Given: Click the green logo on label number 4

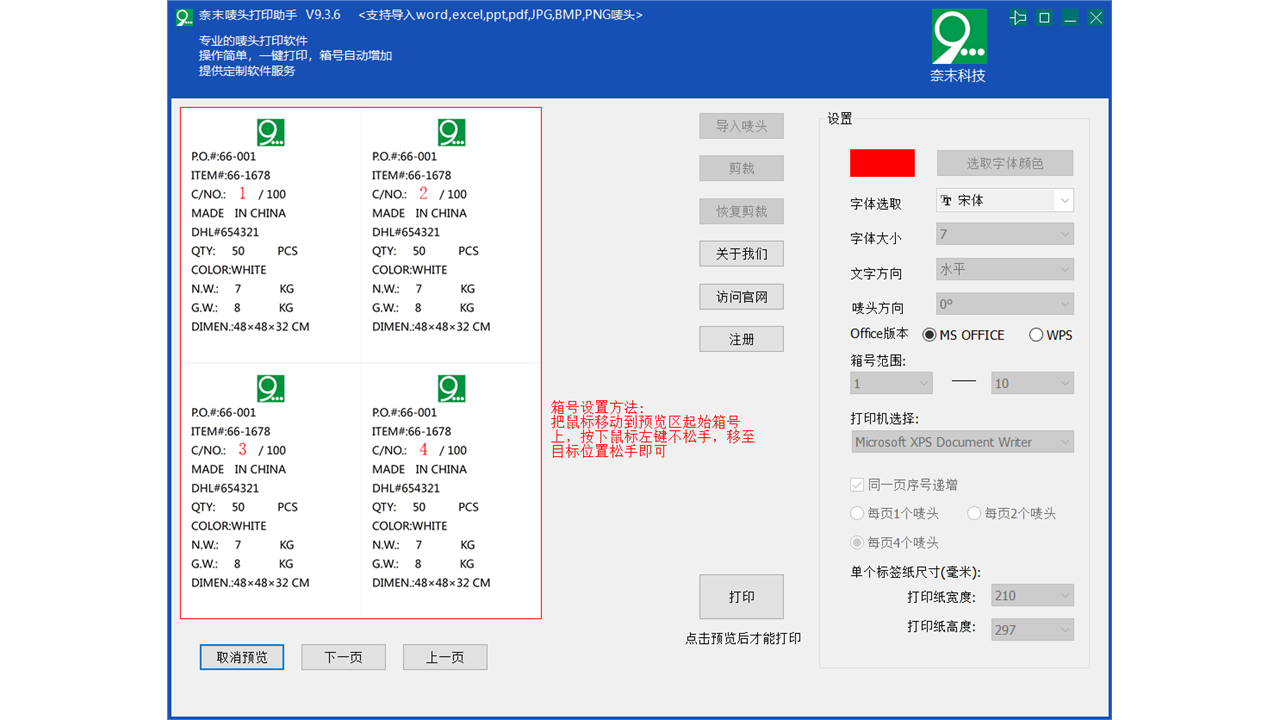Looking at the screenshot, I should click(452, 388).
